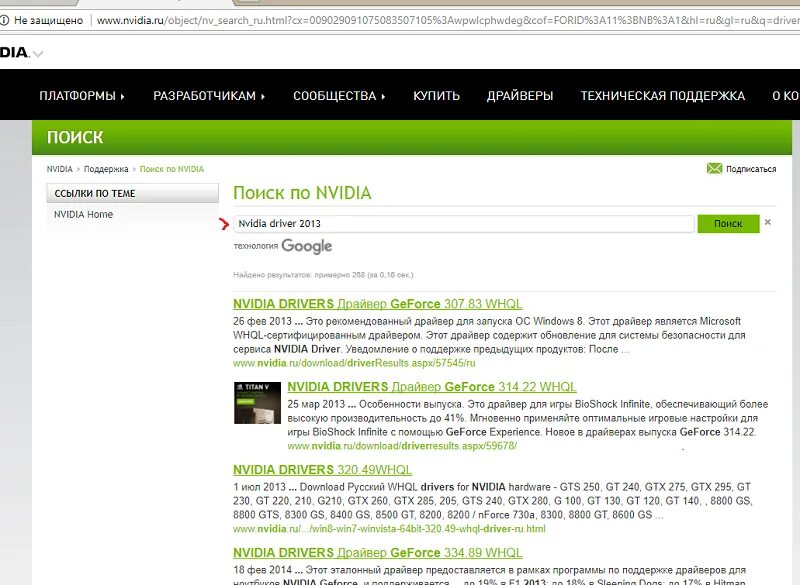This screenshot has height=585, width=800.
Task: Click the green Поиск button
Action: (728, 223)
